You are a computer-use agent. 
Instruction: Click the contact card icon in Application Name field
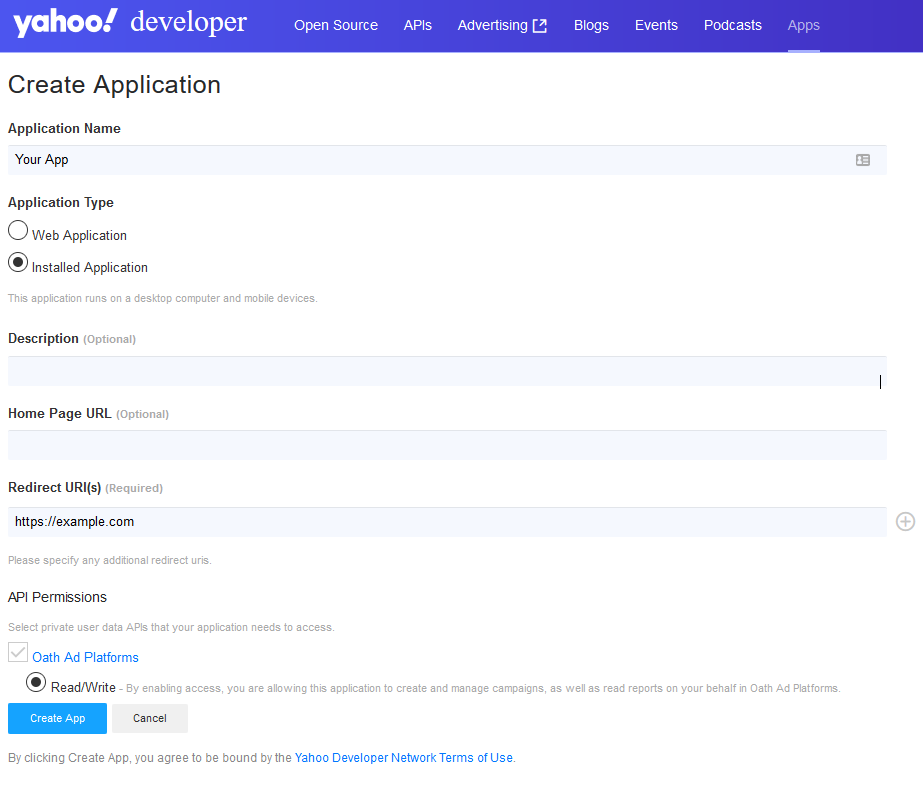click(862, 159)
